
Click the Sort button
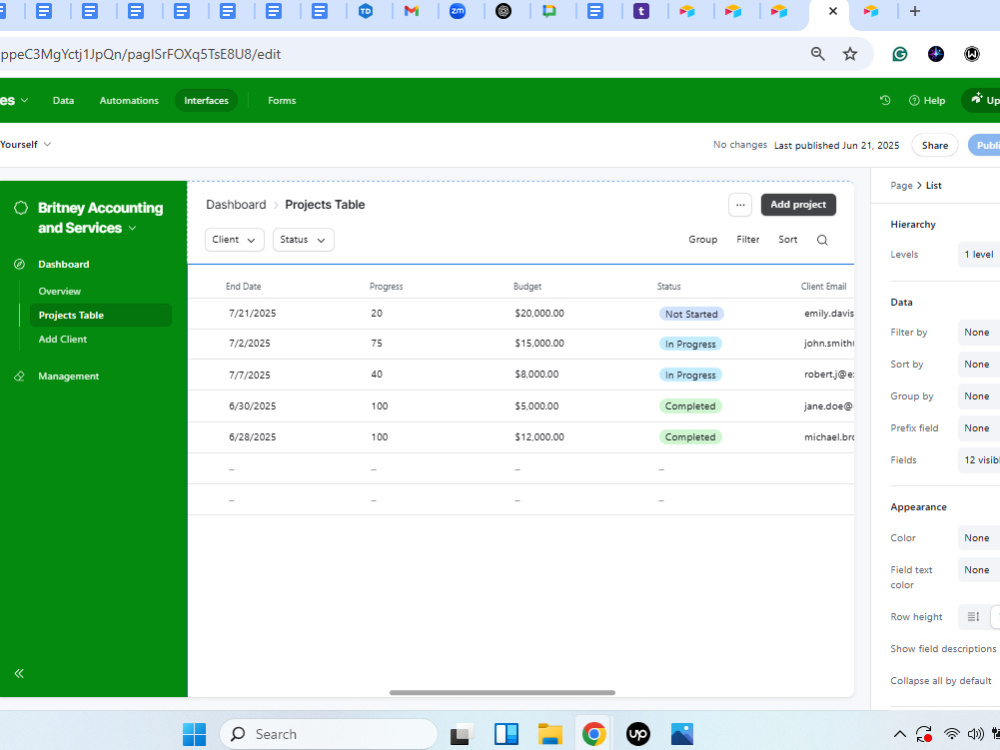(788, 240)
